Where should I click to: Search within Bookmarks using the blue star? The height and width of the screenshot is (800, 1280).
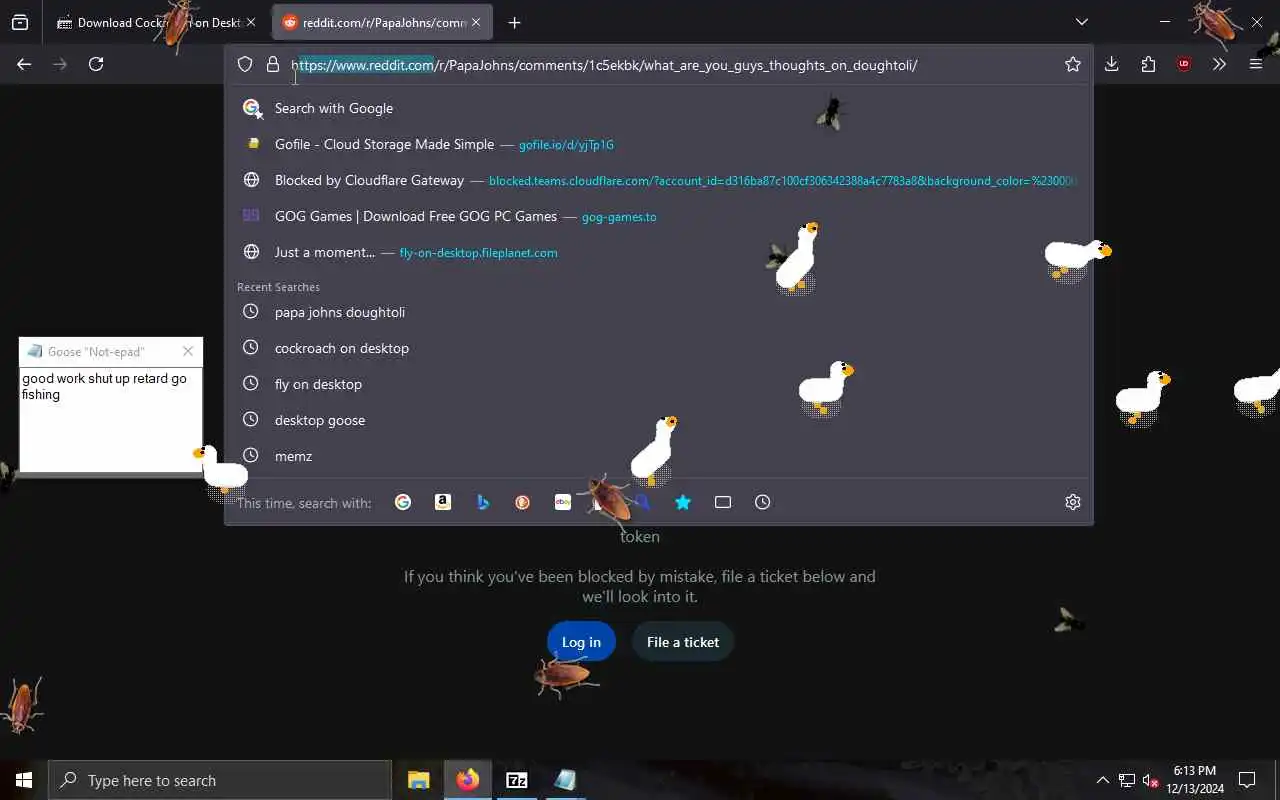point(683,502)
